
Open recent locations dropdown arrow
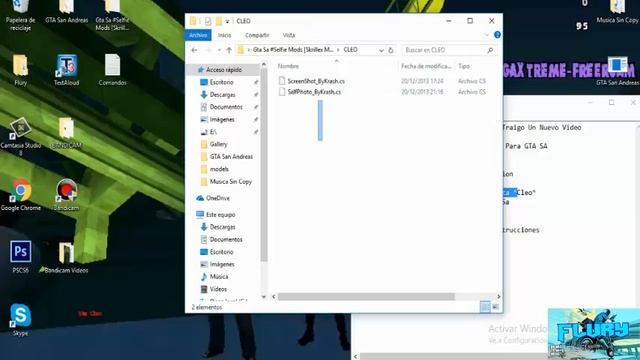[219, 50]
